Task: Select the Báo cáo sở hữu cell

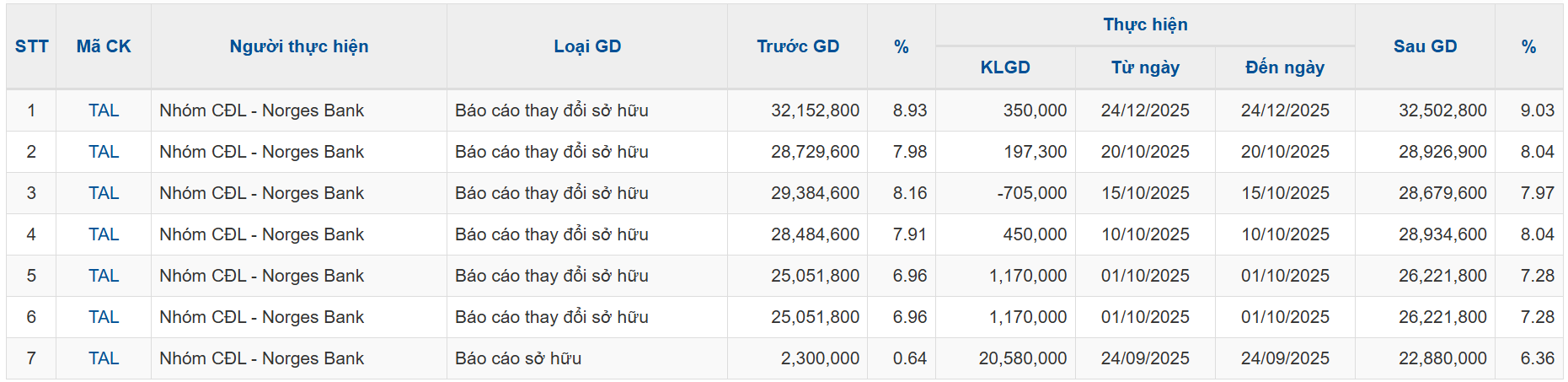Action: (x=518, y=358)
